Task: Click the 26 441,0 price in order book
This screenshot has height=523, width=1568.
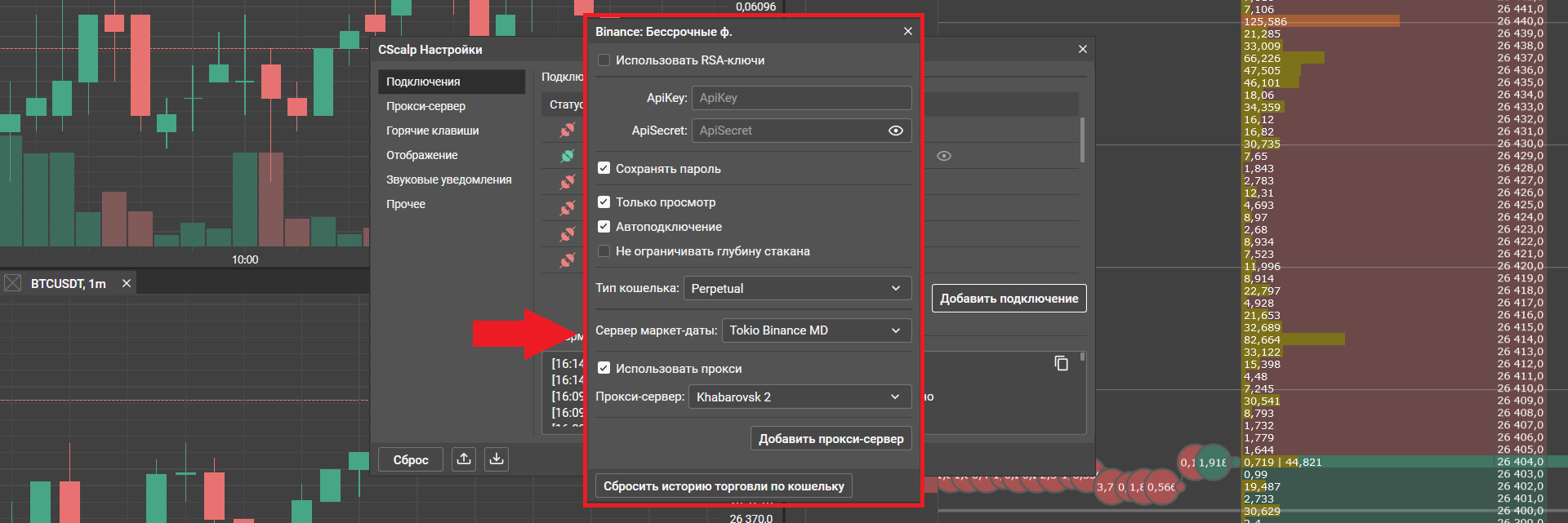Action: [1520, 9]
